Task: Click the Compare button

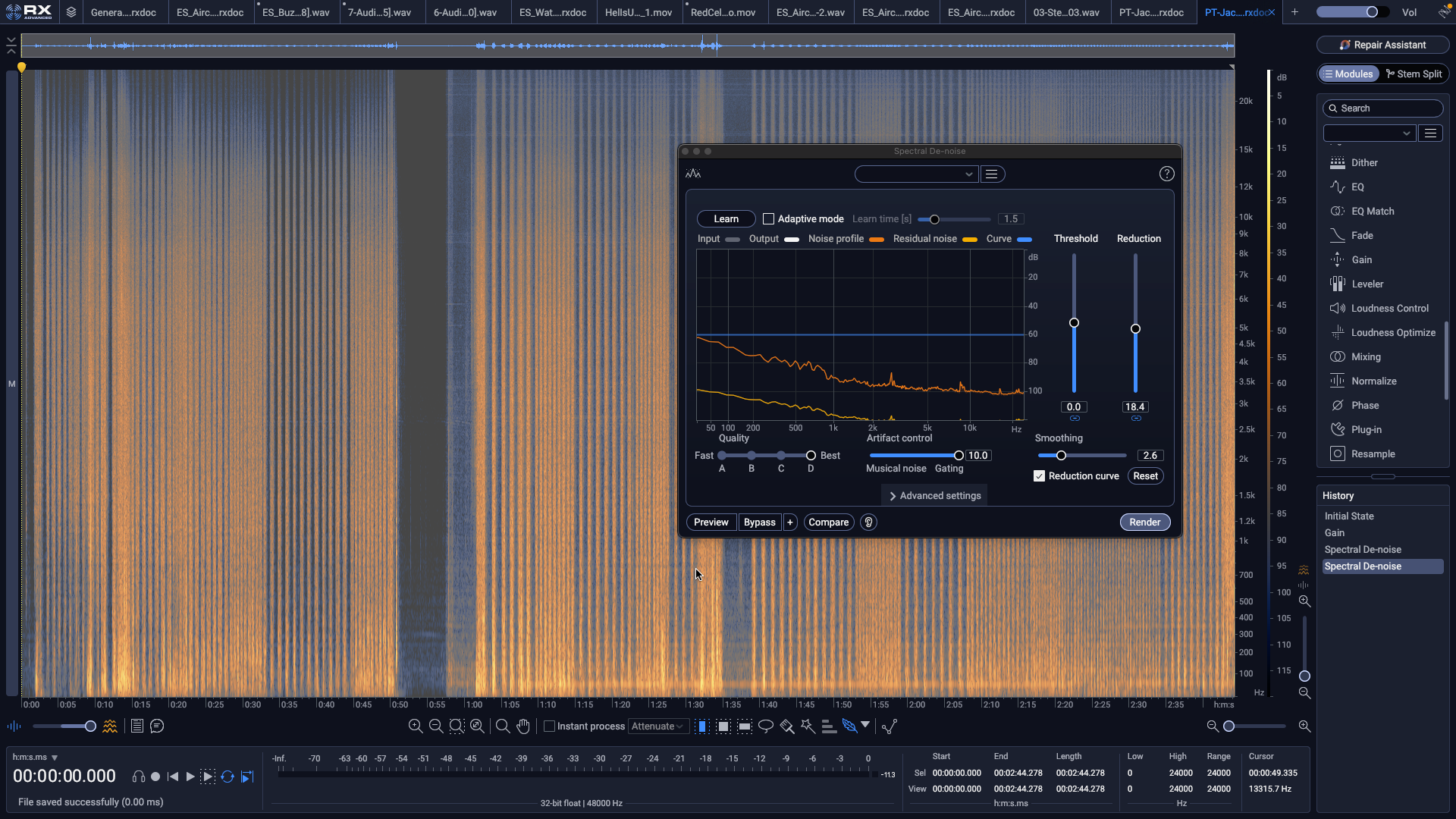Action: click(828, 522)
